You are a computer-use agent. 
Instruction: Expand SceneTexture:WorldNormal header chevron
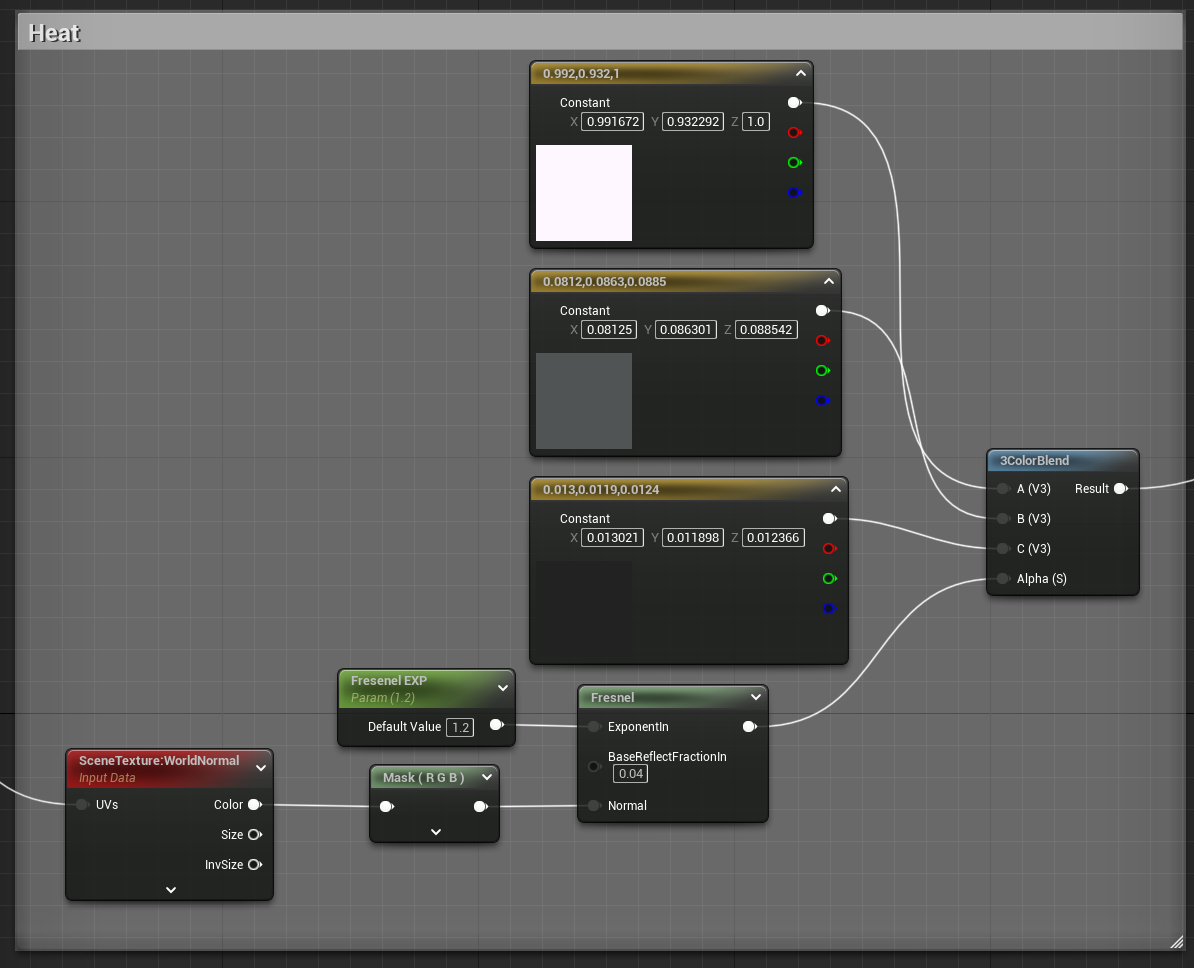coord(260,768)
